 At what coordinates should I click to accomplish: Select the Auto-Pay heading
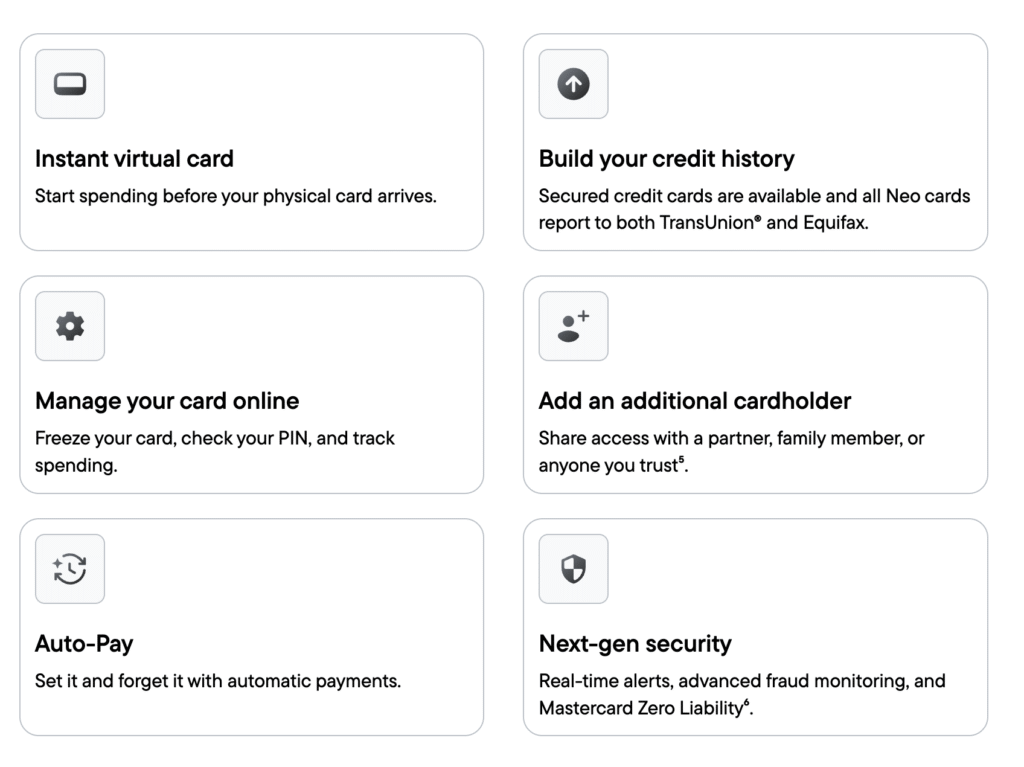pos(84,644)
